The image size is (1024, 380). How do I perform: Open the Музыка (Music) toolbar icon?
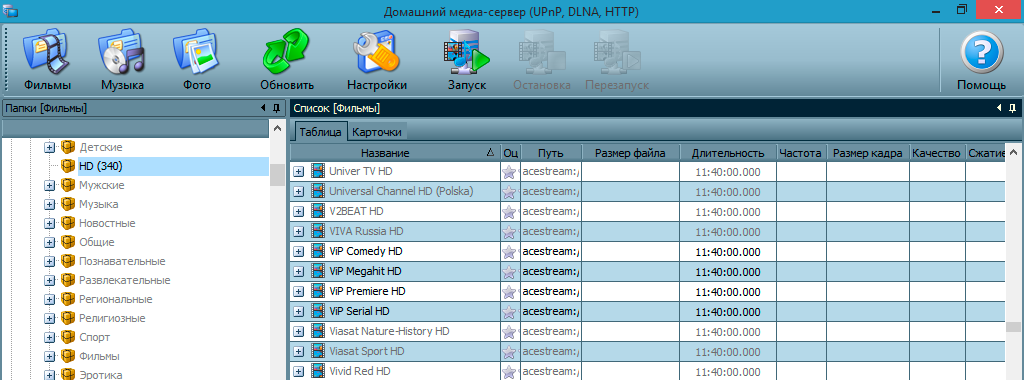(x=123, y=51)
